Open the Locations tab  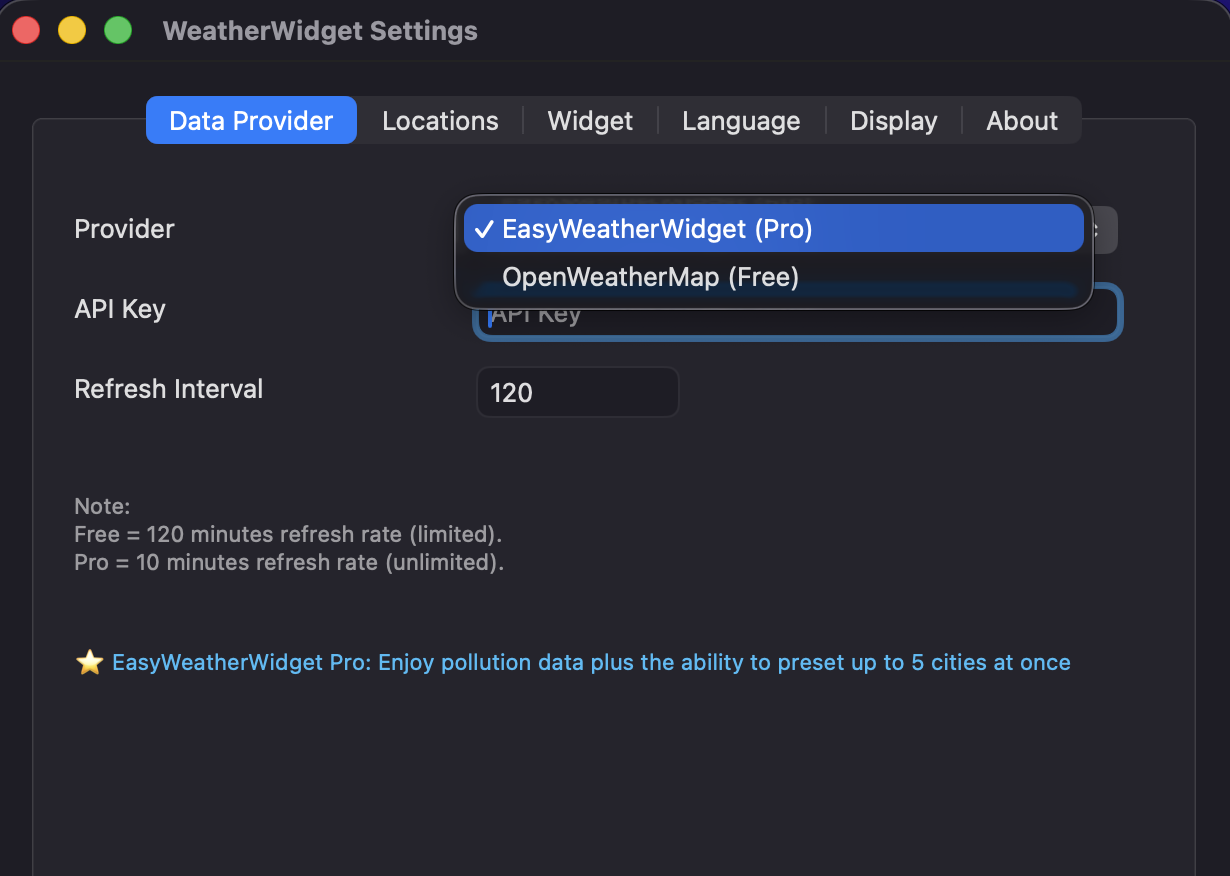point(440,121)
